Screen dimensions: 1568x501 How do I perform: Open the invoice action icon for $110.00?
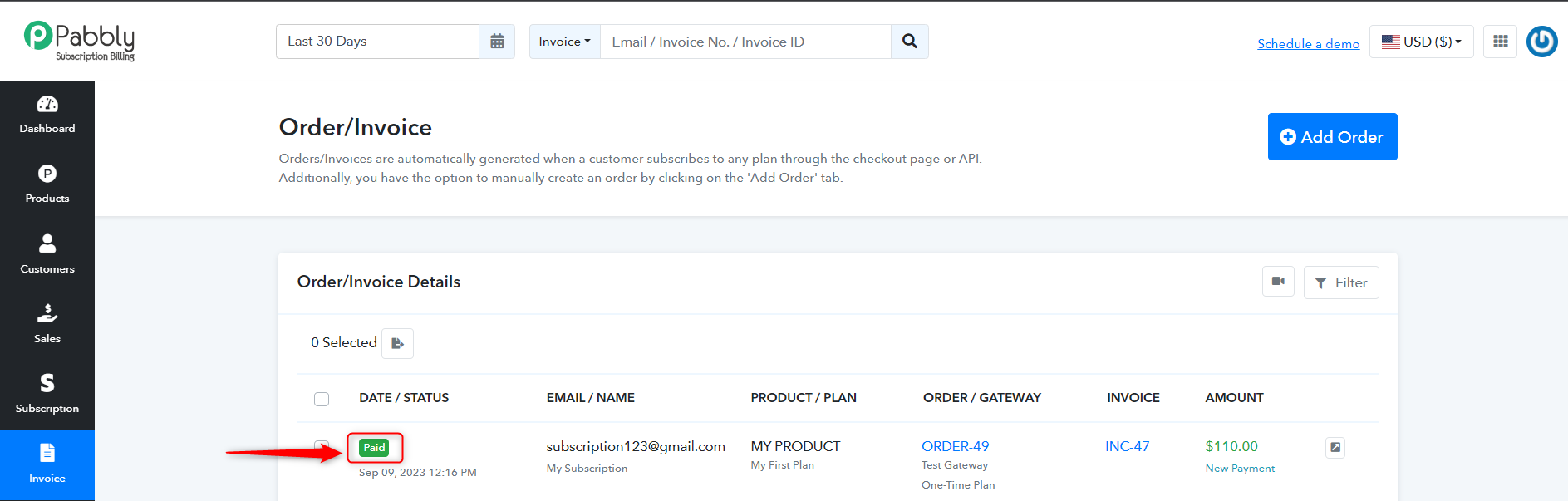coord(1335,447)
